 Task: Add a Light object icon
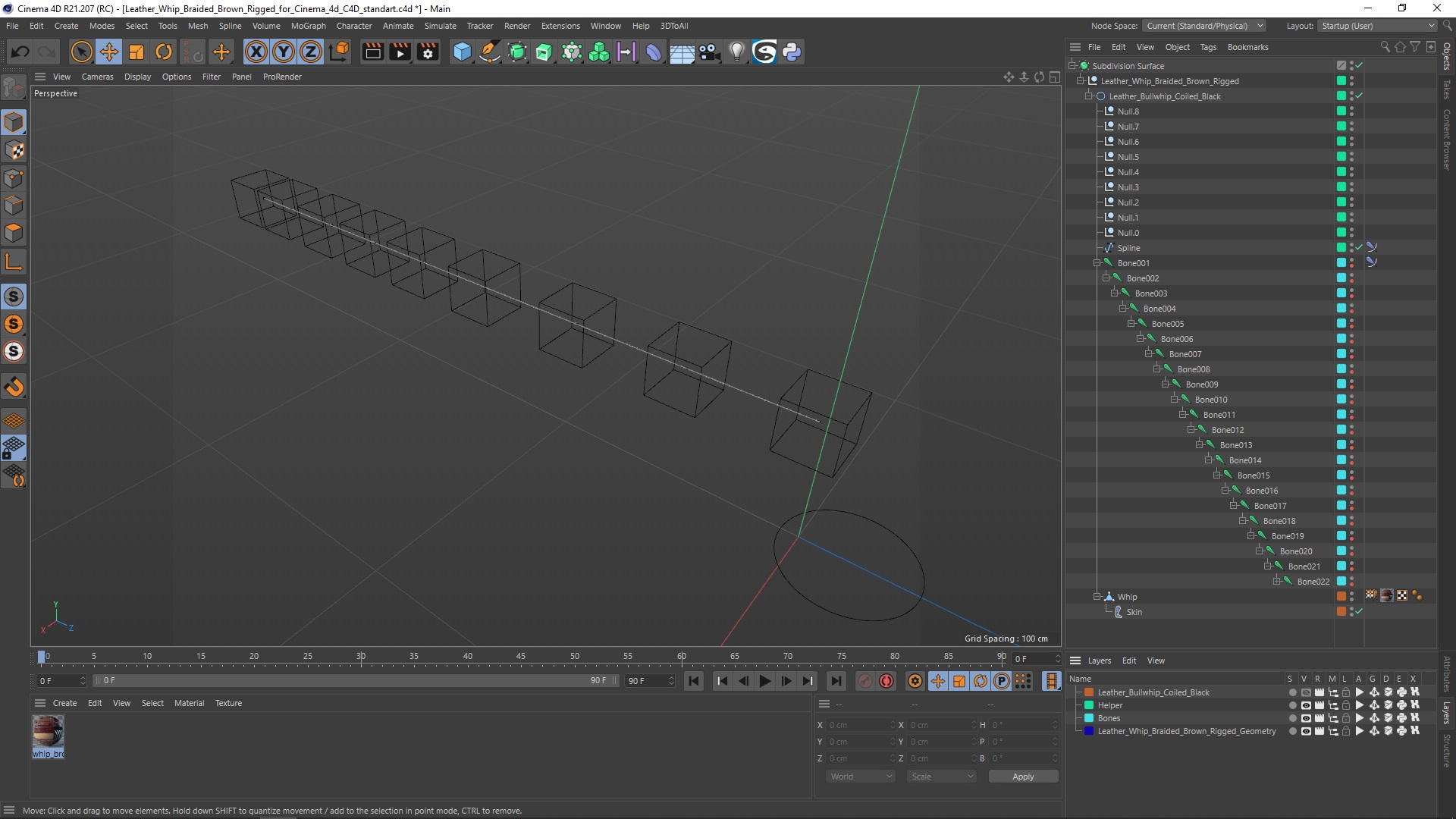coord(736,52)
